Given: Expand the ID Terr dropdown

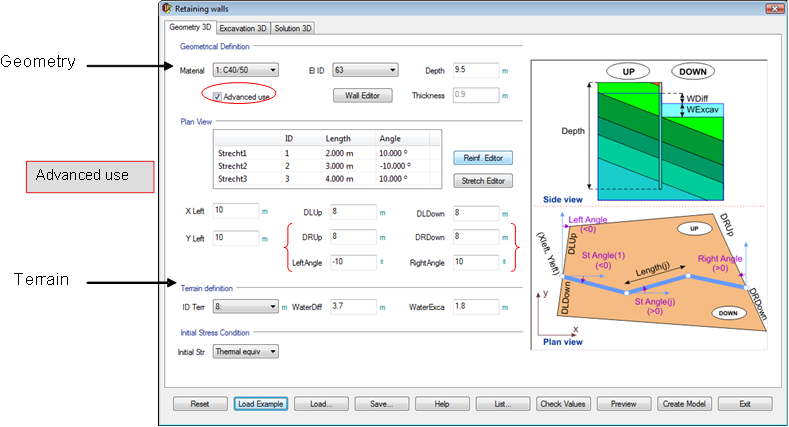Looking at the screenshot, I should (246, 306).
